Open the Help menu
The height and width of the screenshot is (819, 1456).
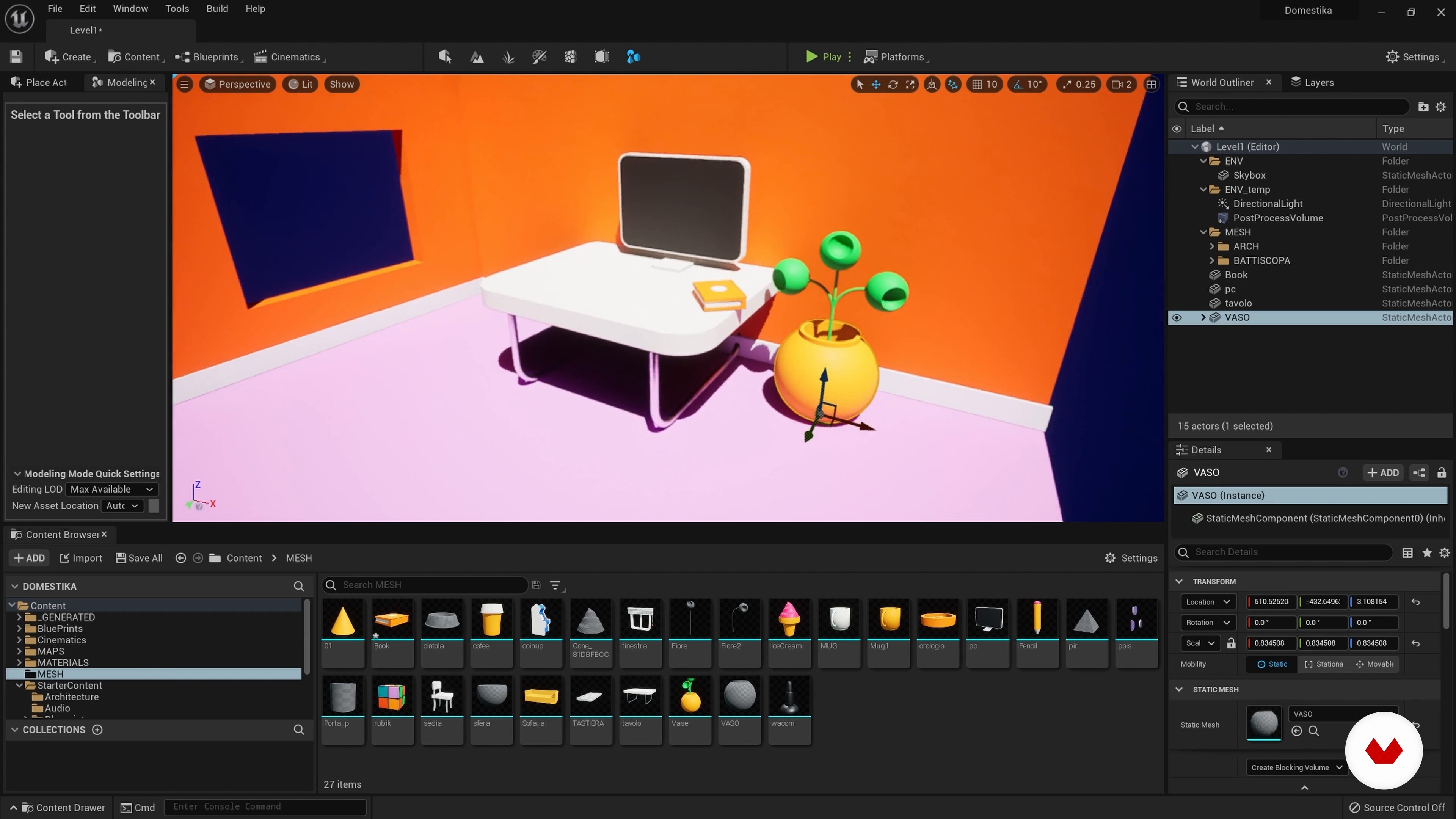[x=255, y=8]
